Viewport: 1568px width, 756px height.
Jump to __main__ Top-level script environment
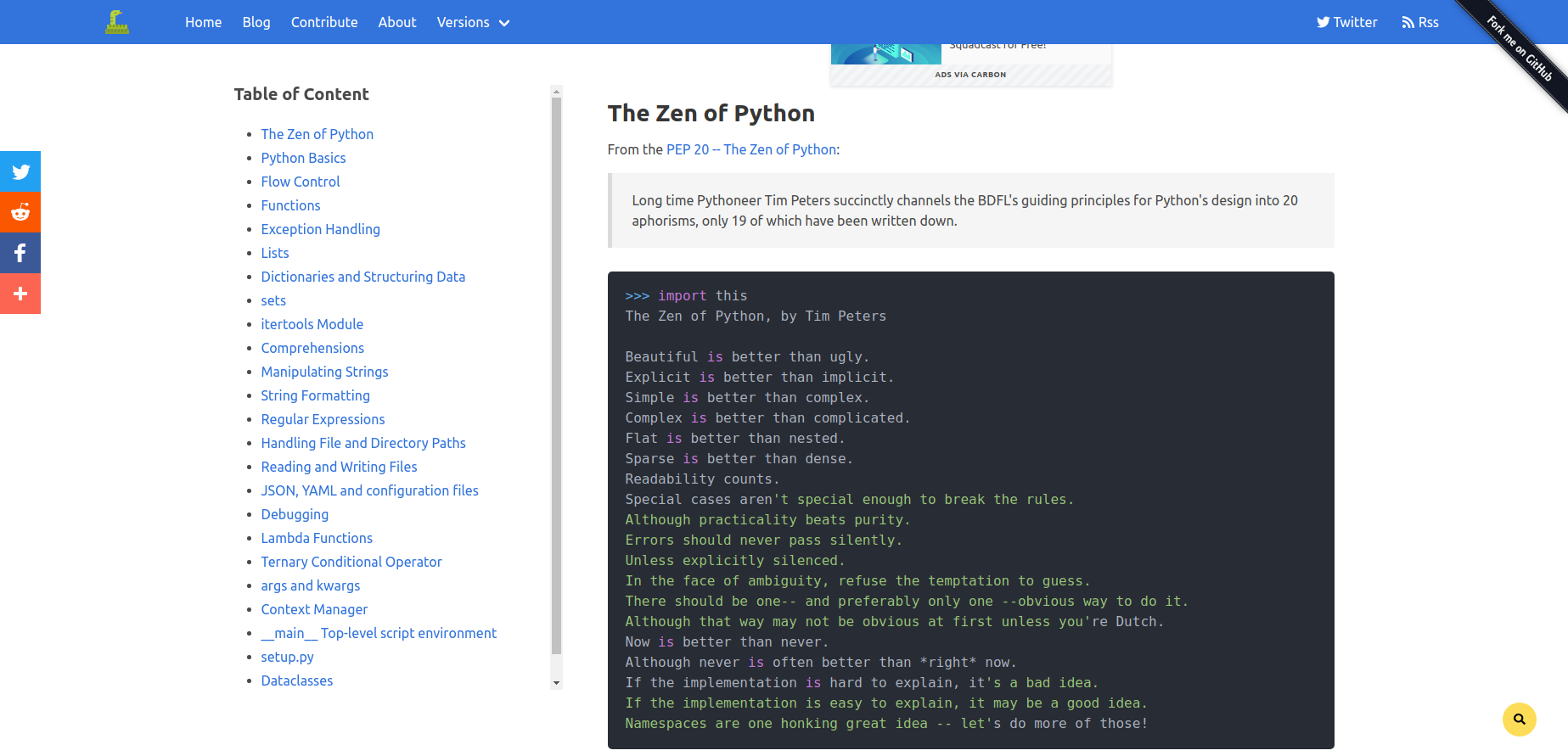click(x=379, y=633)
